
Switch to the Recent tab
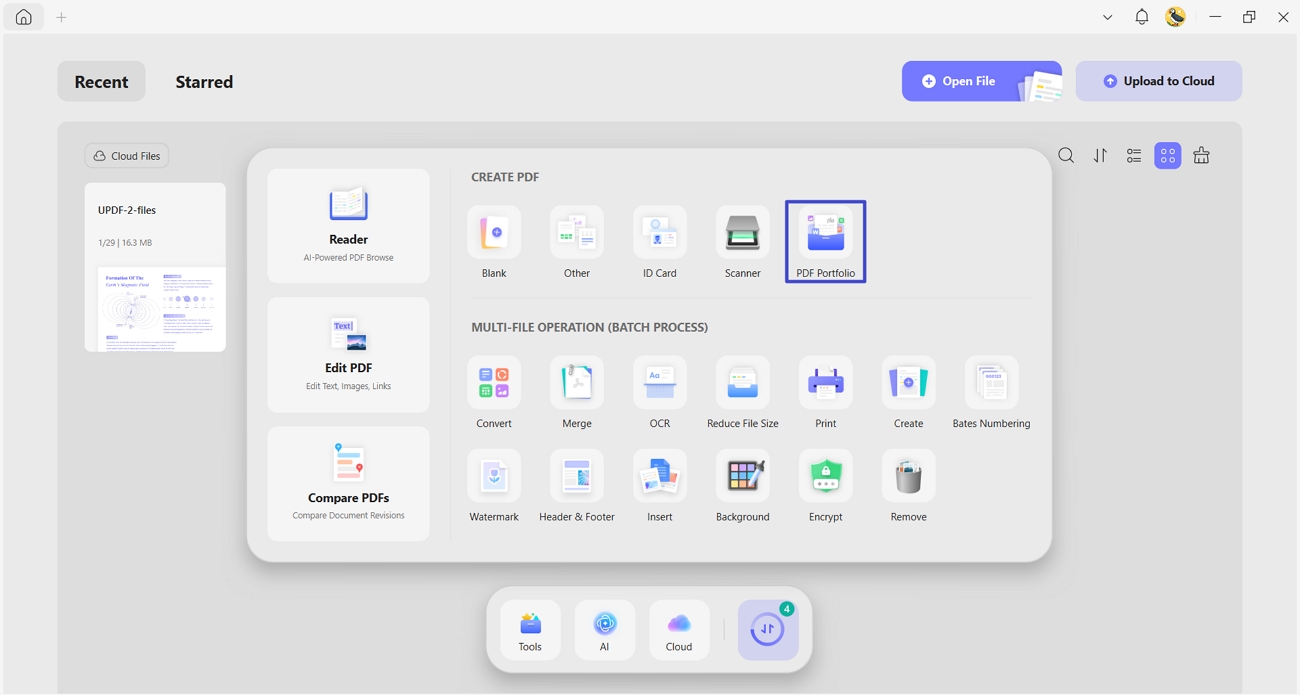[101, 81]
